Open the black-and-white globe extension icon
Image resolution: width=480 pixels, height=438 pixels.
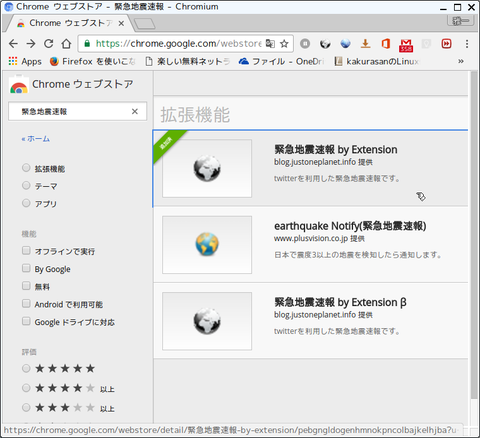[x=325, y=44]
